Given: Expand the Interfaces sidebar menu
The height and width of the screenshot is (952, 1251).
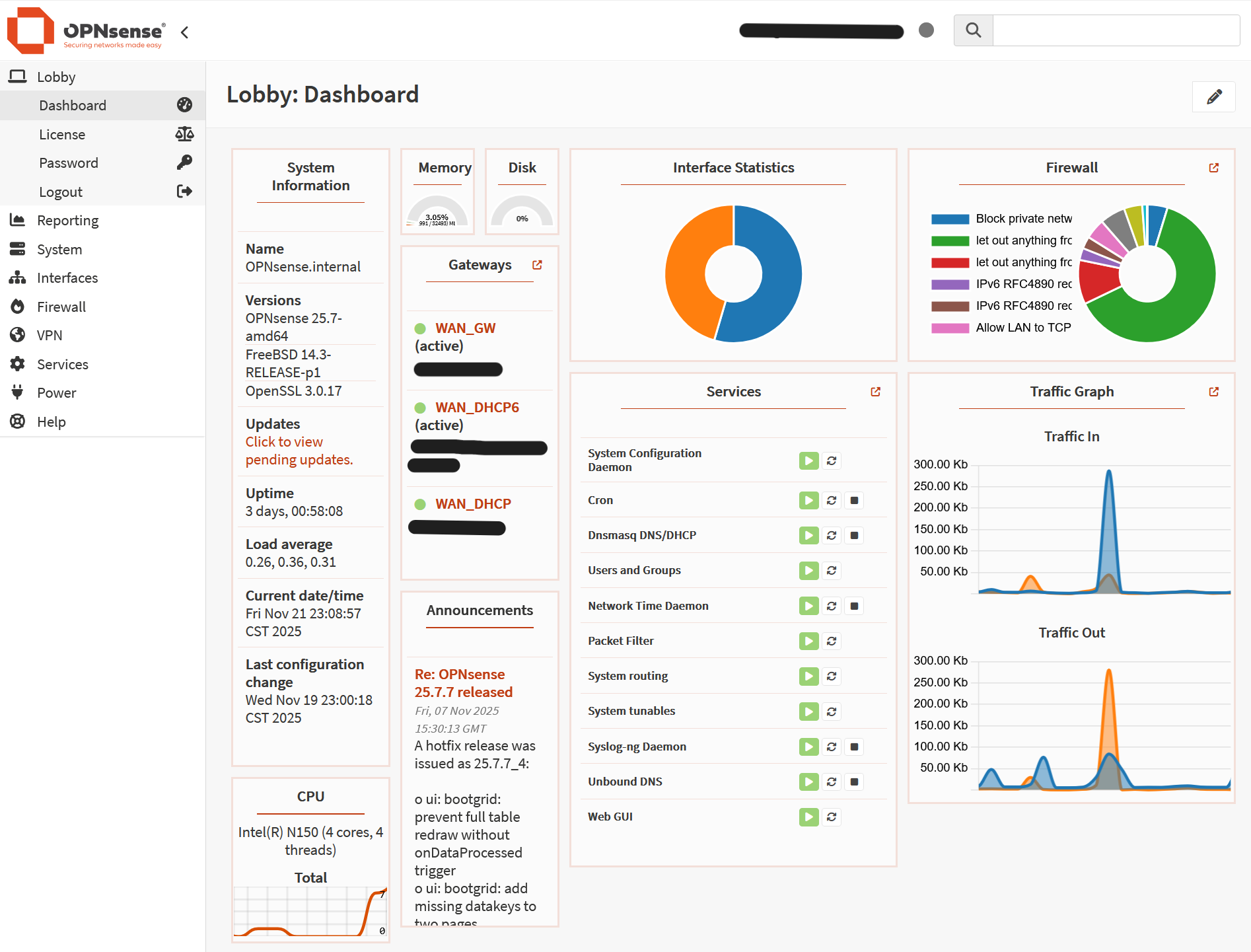Looking at the screenshot, I should 67,278.
